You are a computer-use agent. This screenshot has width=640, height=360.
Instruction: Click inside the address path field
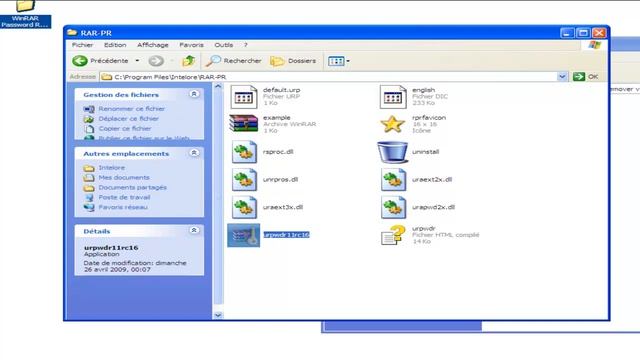[x=329, y=77]
